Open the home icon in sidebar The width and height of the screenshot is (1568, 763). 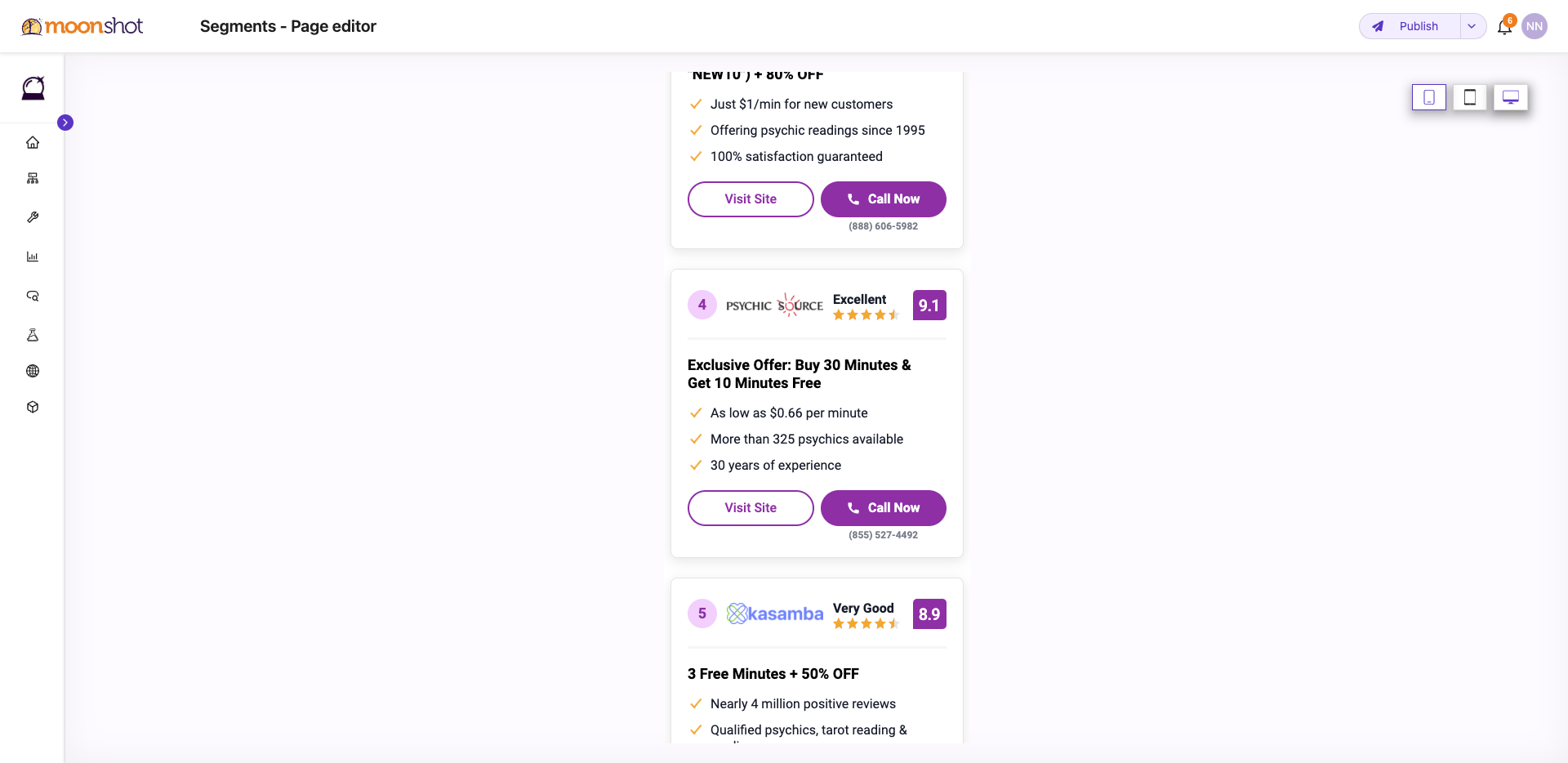pos(33,142)
